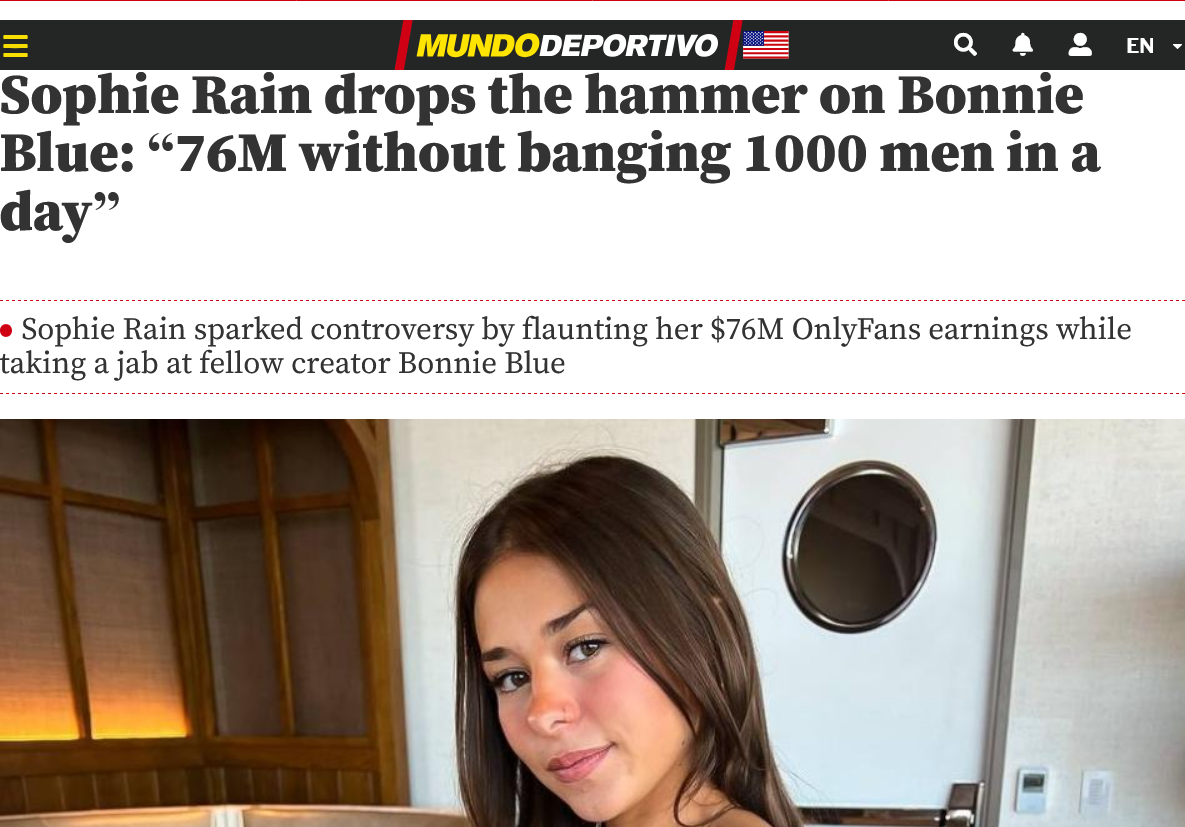Select the EN language label
This screenshot has height=827, width=1185.
pyautogui.click(x=1140, y=45)
